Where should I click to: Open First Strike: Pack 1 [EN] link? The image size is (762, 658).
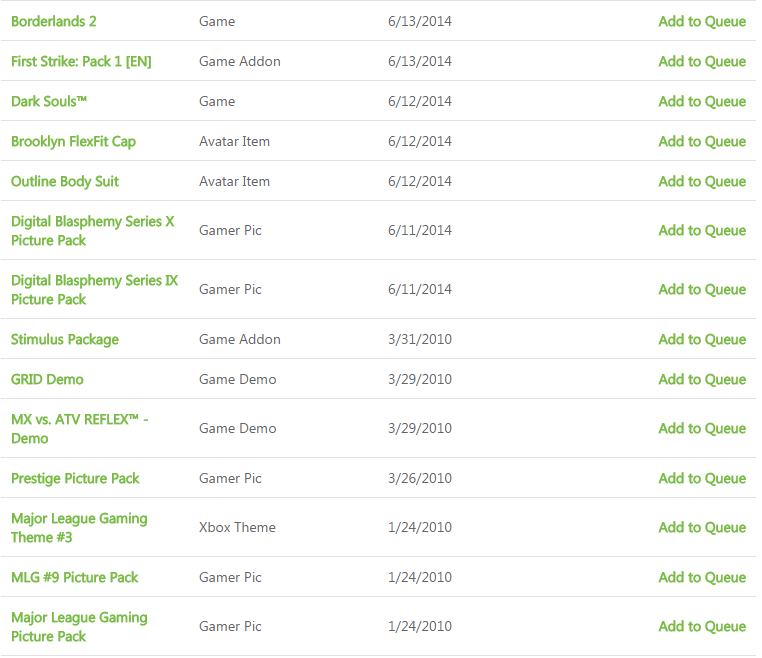coord(81,62)
